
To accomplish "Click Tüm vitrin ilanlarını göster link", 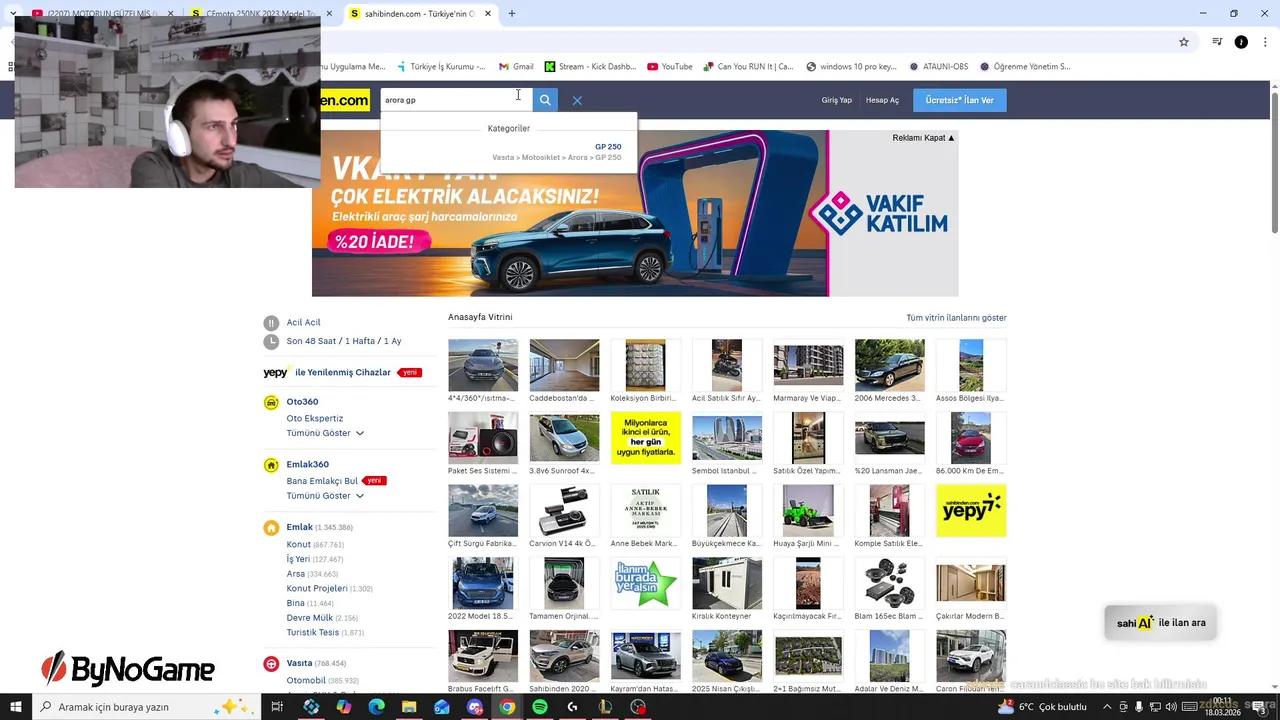I will [x=956, y=318].
